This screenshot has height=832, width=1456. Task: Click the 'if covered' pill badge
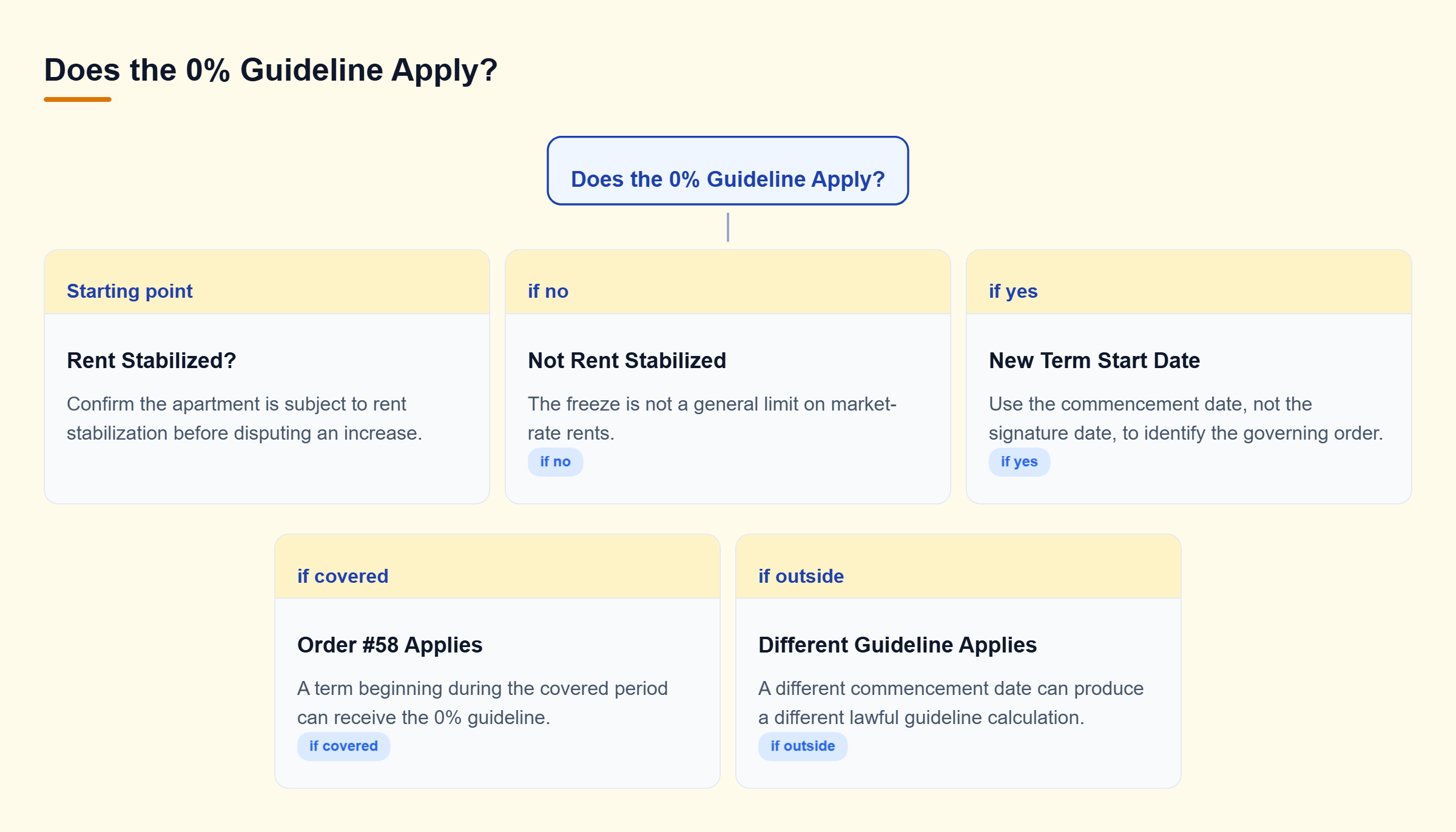pyautogui.click(x=343, y=746)
